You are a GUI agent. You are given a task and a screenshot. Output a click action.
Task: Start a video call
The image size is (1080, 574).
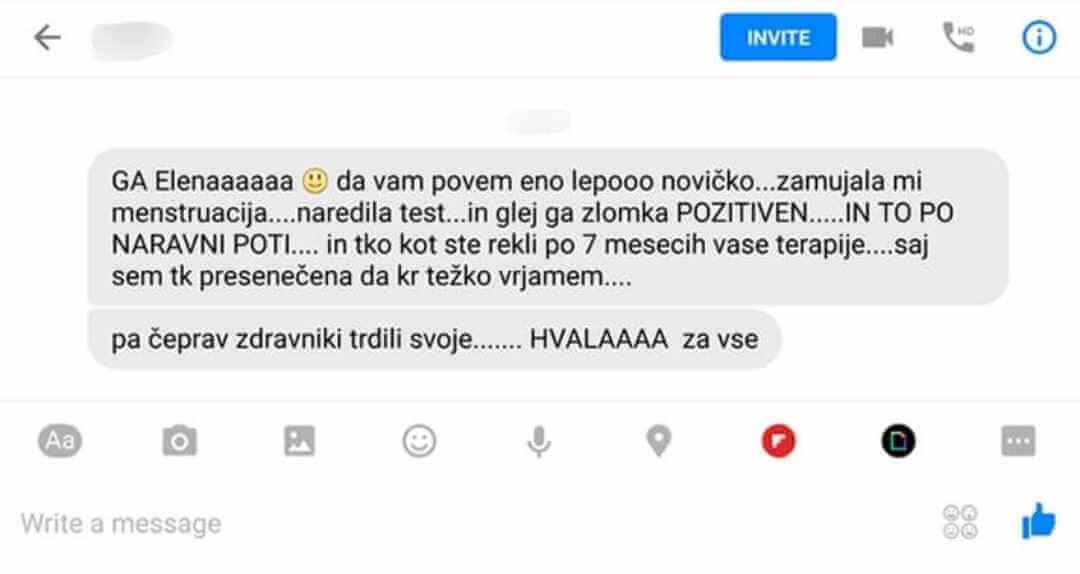(878, 37)
